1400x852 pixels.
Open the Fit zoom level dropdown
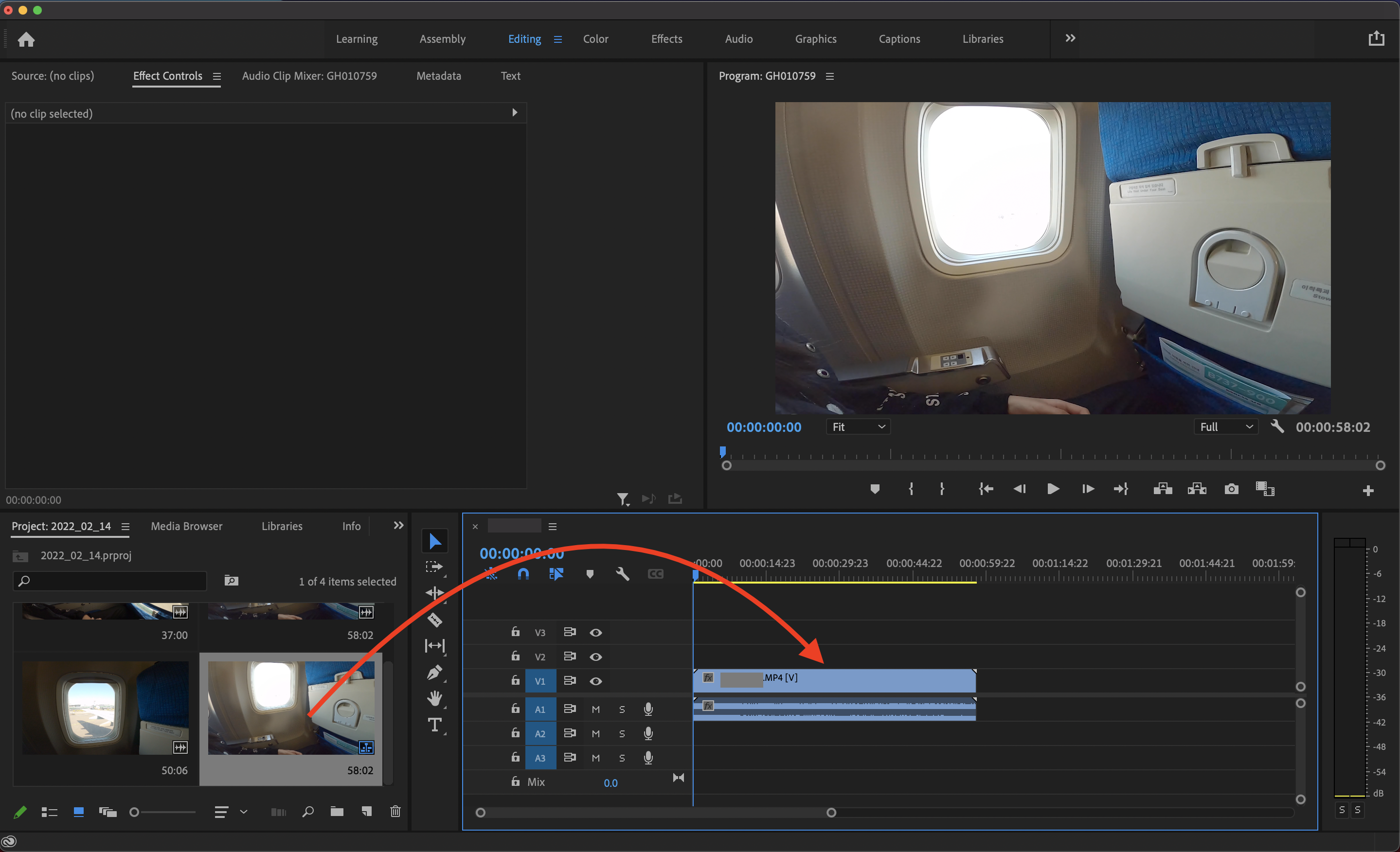click(x=858, y=427)
